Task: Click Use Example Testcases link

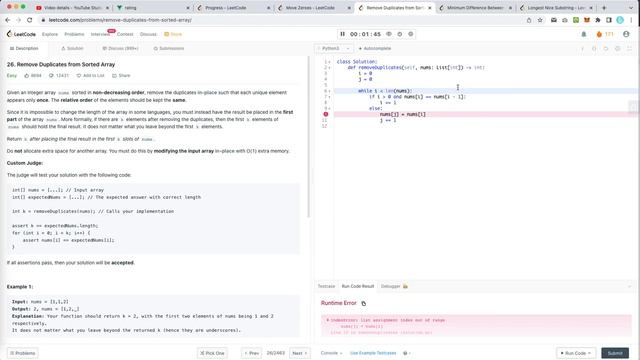Action: (x=373, y=353)
